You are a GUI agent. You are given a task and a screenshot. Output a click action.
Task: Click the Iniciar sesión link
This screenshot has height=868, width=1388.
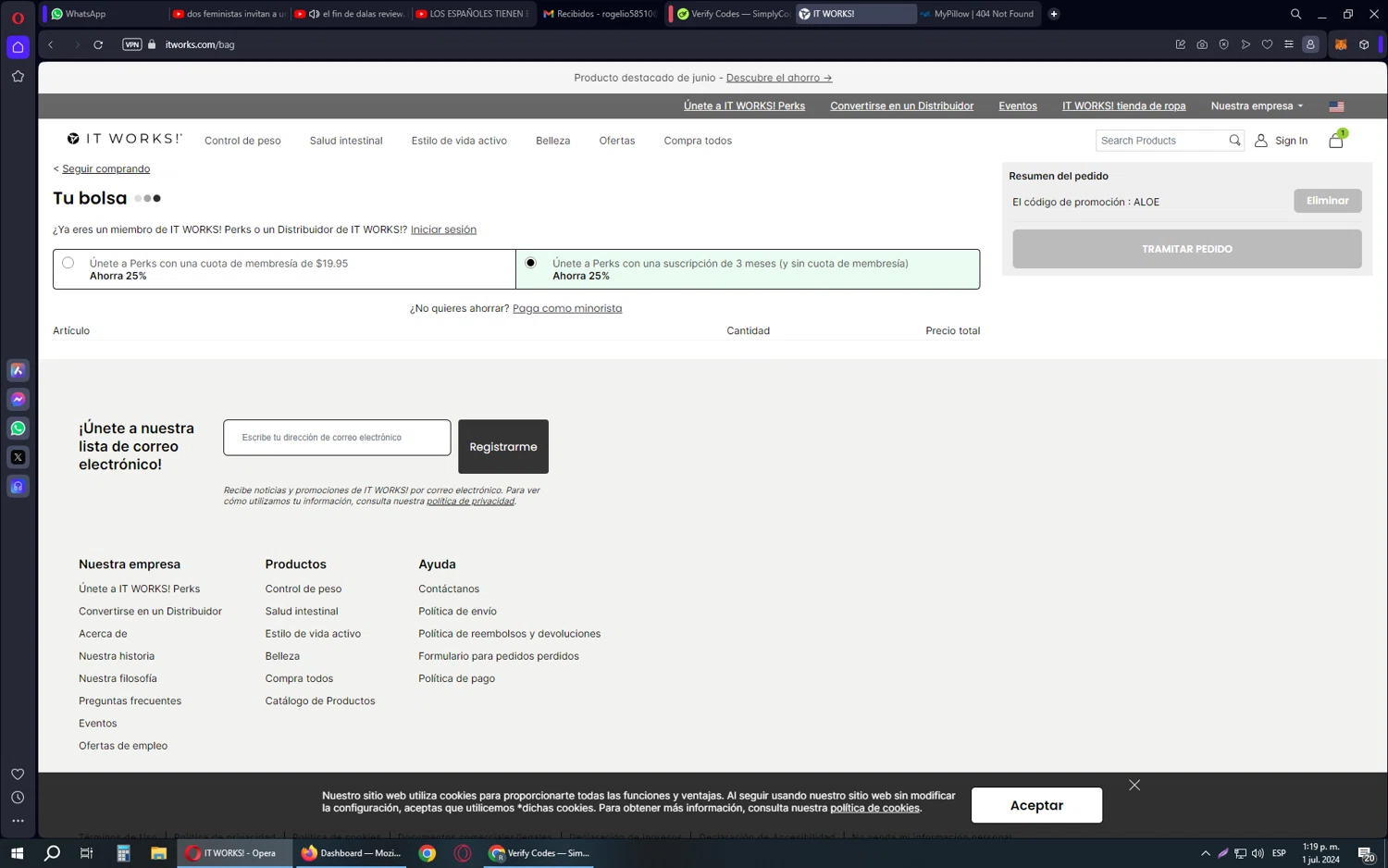pyautogui.click(x=443, y=229)
